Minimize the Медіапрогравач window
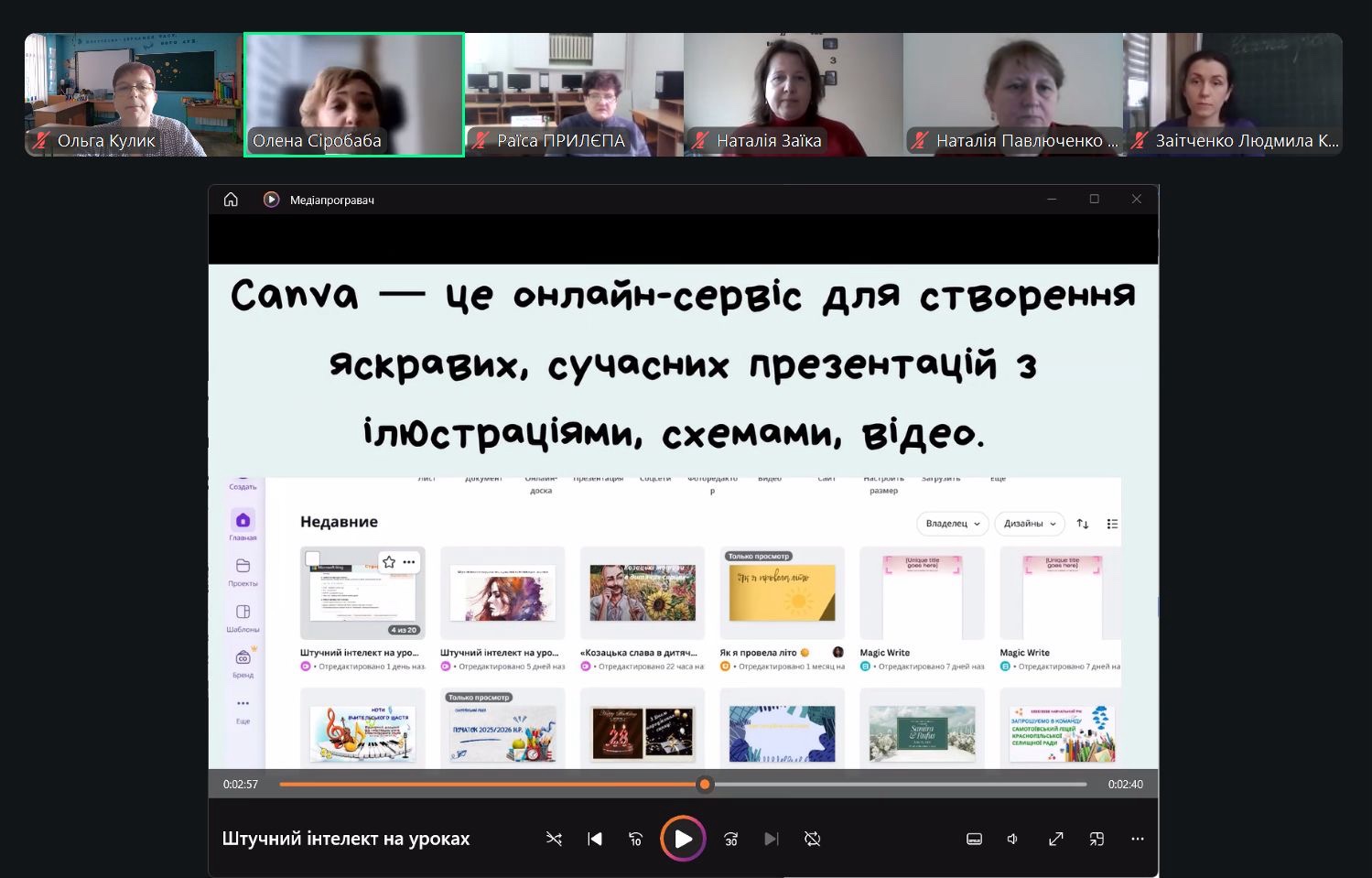Viewport: 1372px width, 878px height. tap(1052, 199)
